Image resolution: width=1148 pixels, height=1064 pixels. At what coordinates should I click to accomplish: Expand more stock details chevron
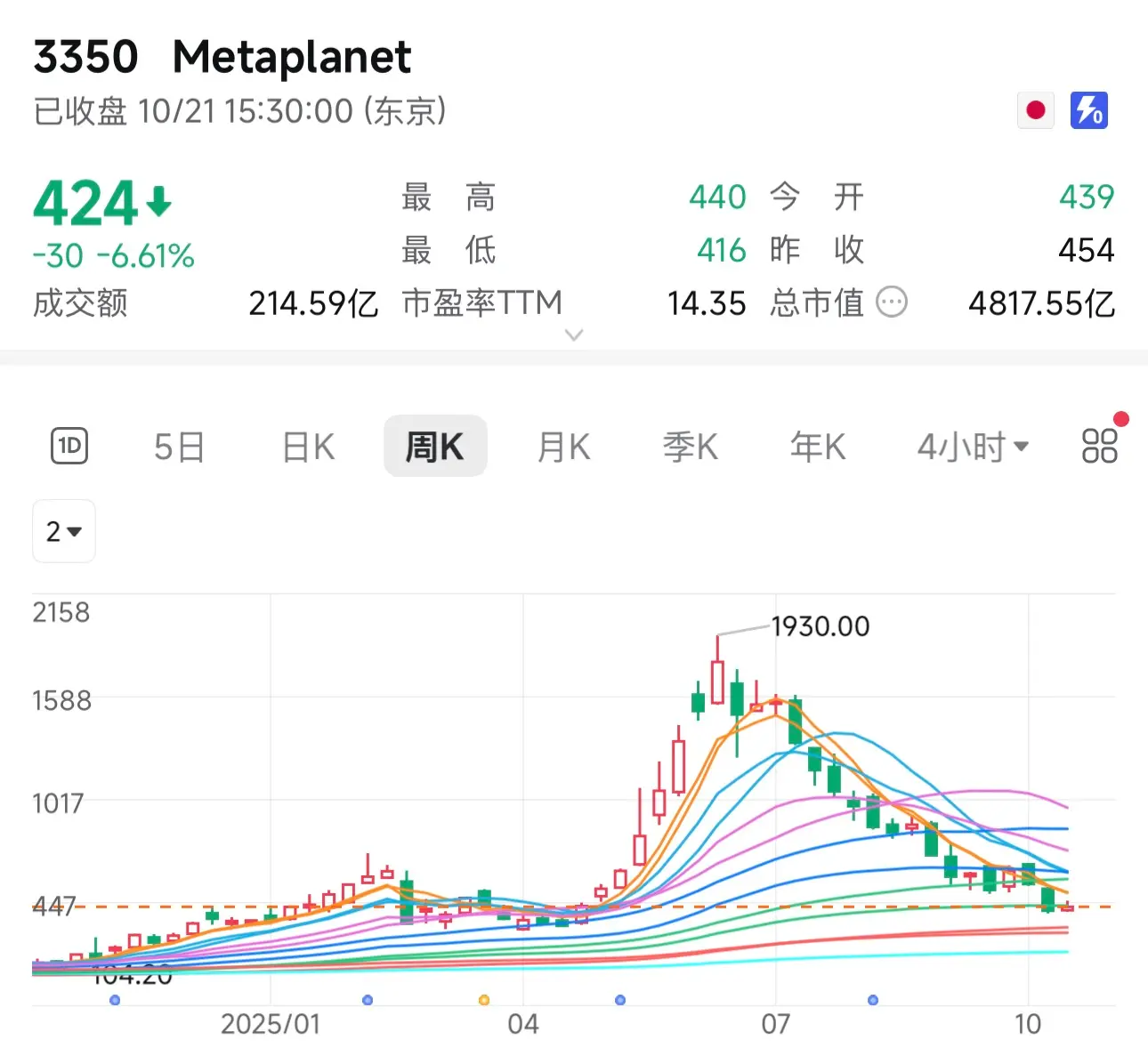pyautogui.click(x=574, y=335)
